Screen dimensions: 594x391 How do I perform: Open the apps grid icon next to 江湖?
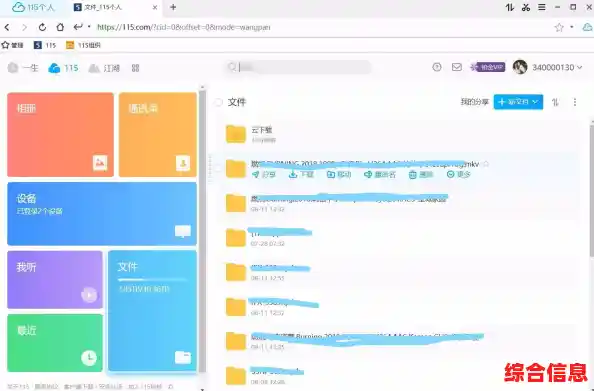pos(136,68)
